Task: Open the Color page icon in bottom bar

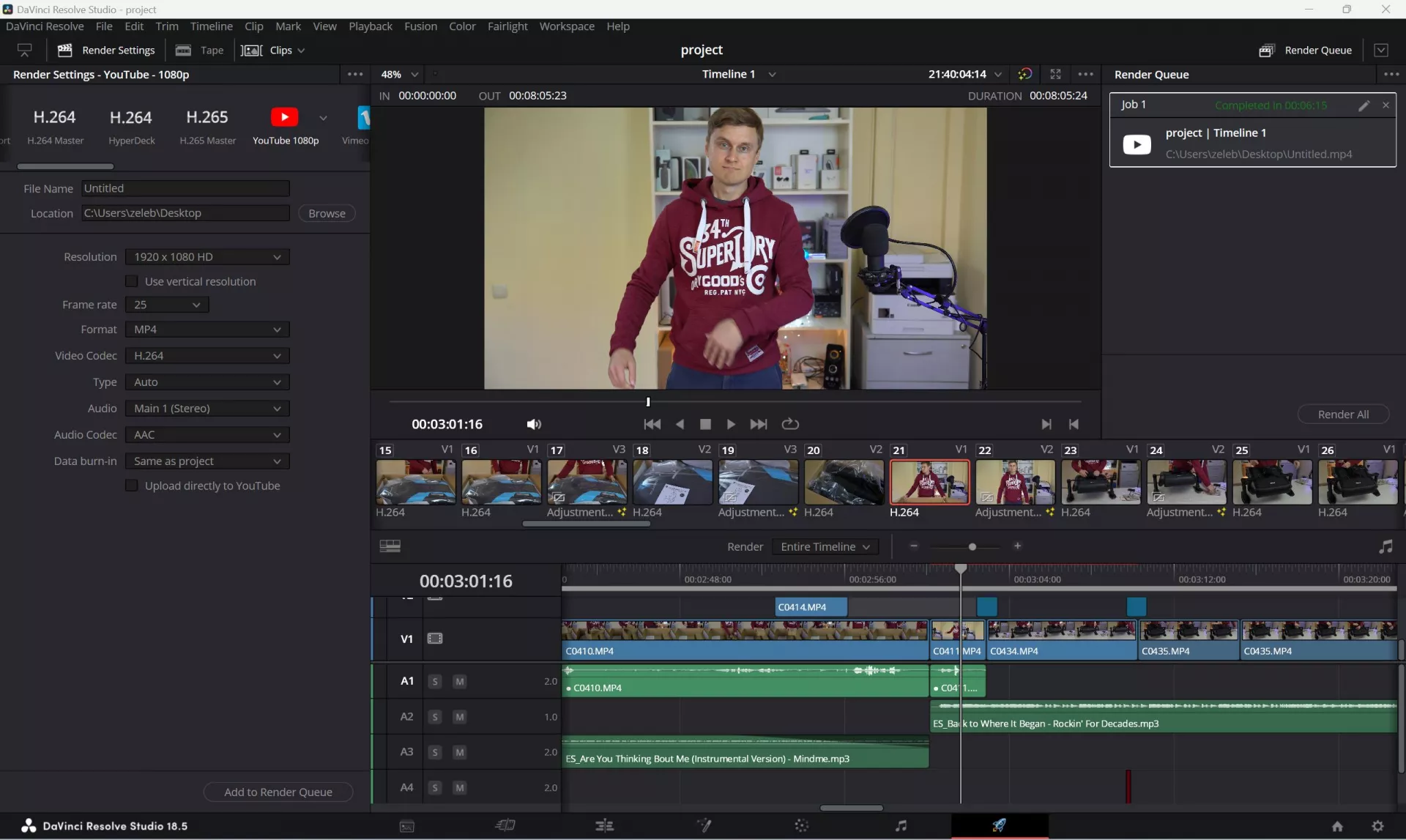Action: point(802,825)
